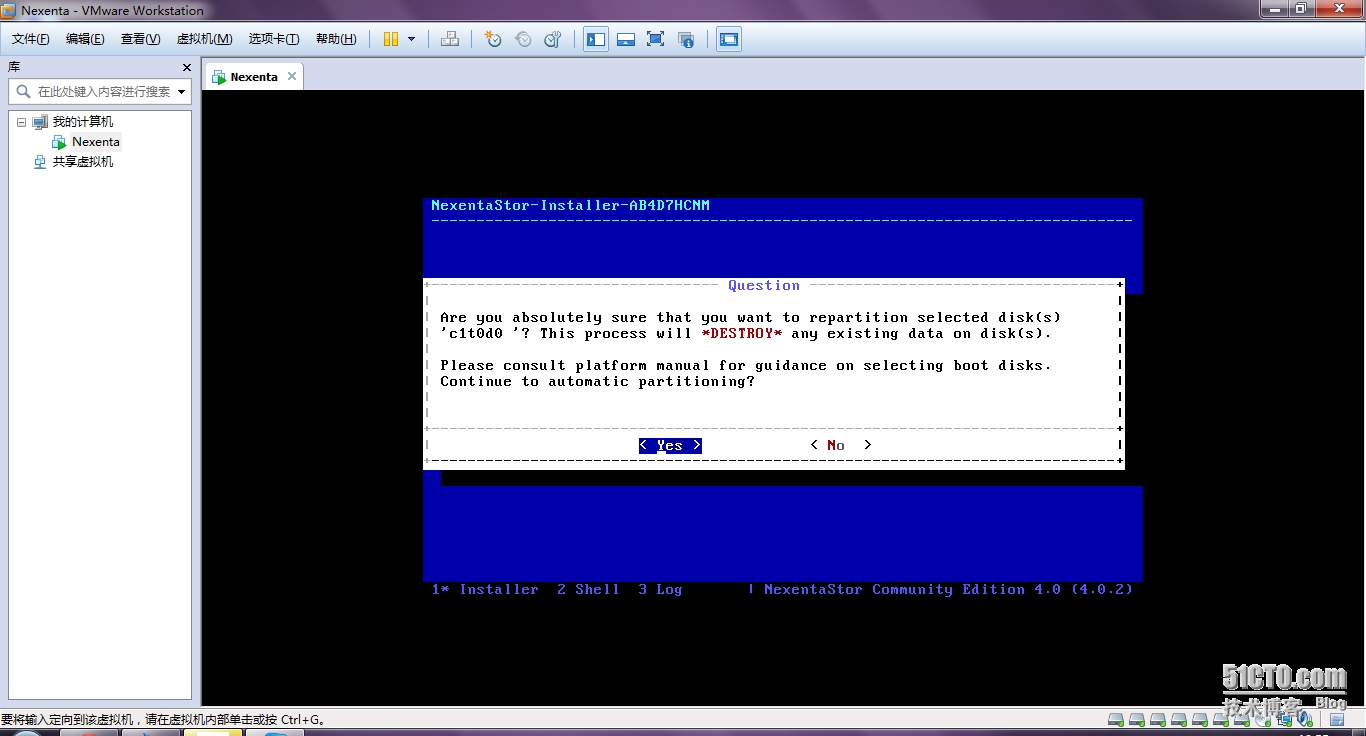Screen dimensions: 1366x736
Task: Close the Nexenta tab
Action: 292,76
